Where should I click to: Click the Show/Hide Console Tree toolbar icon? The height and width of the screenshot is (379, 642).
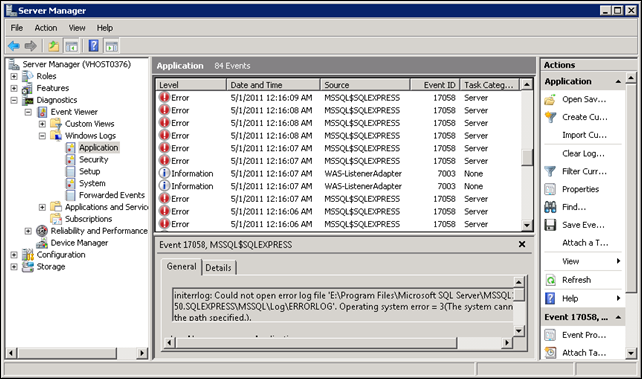pos(72,46)
